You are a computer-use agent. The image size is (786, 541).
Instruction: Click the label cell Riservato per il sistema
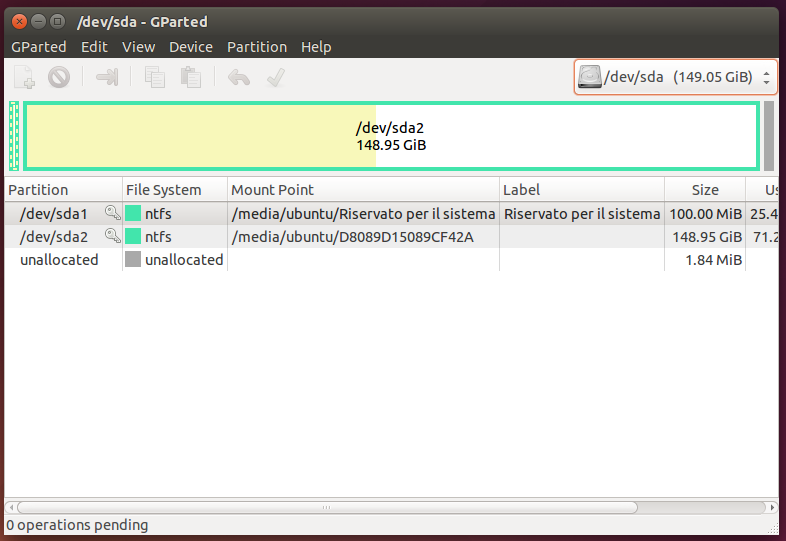coord(582,214)
